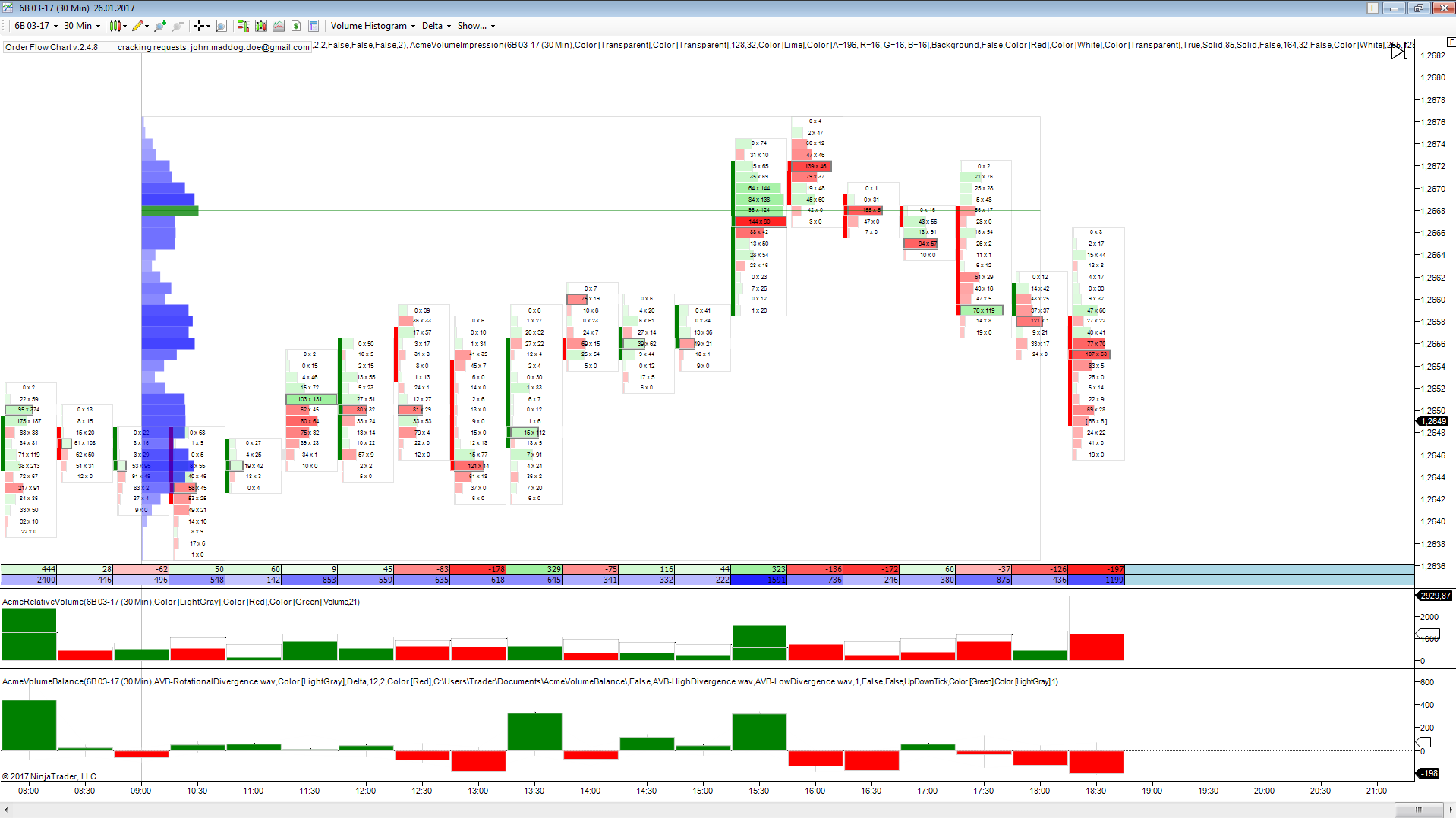This screenshot has height=818, width=1456.
Task: Click the 2929,87 volume axis marker
Action: (x=1435, y=596)
